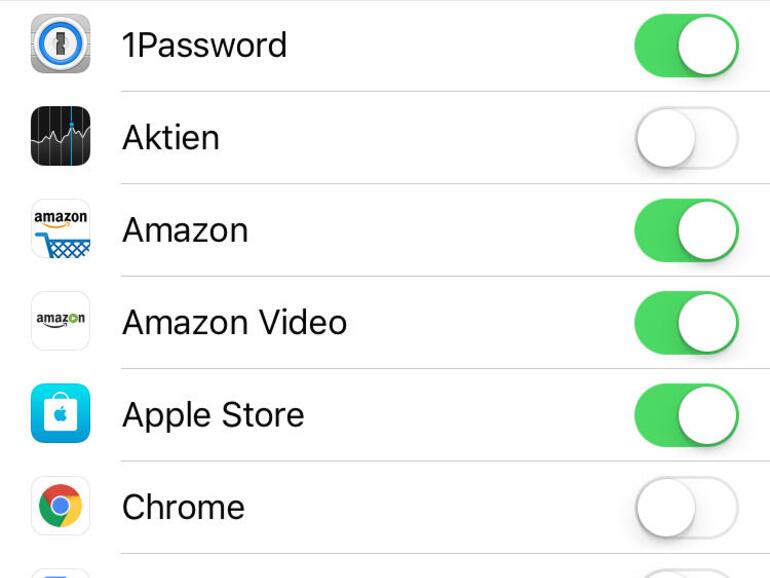Click the Amazon row label
The image size is (770, 578).
click(x=185, y=230)
